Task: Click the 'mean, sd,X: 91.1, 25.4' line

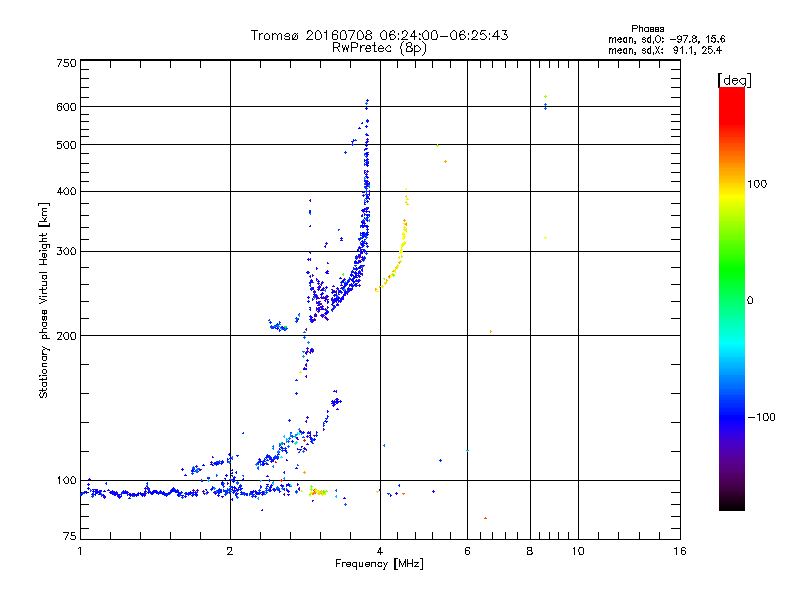Action: coord(665,50)
